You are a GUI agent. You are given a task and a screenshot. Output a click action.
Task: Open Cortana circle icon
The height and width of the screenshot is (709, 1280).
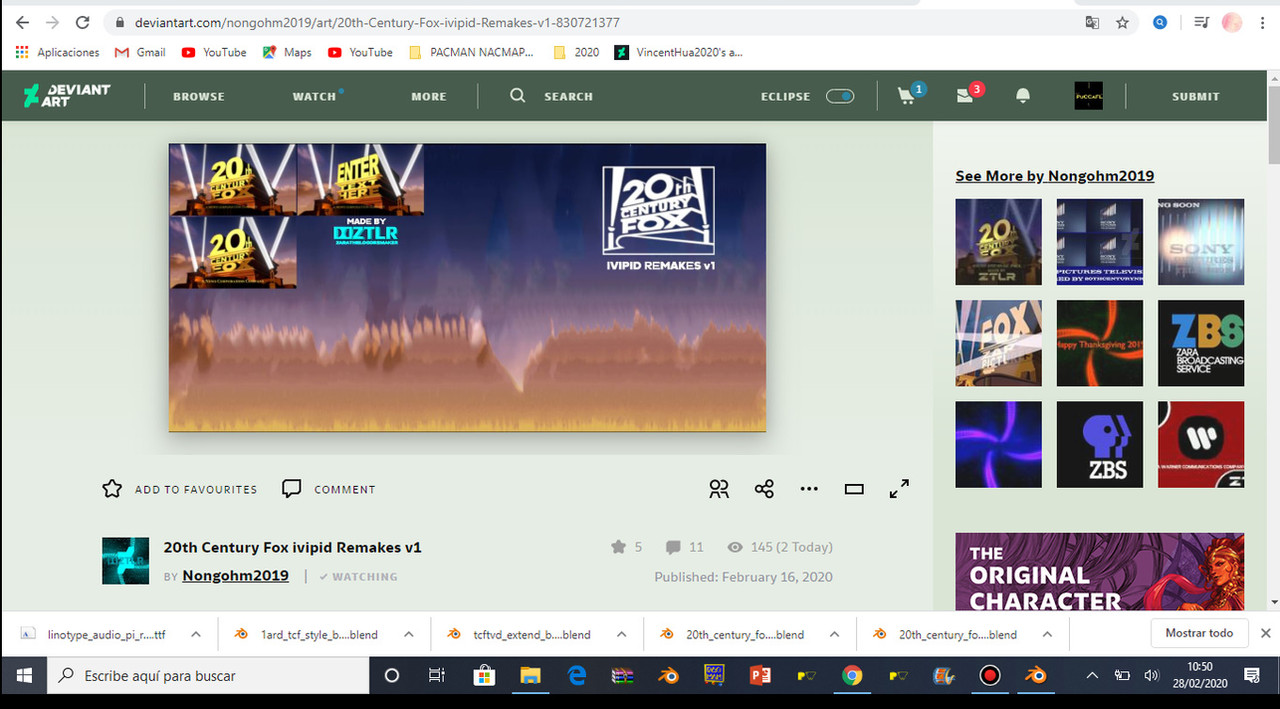pyautogui.click(x=392, y=676)
